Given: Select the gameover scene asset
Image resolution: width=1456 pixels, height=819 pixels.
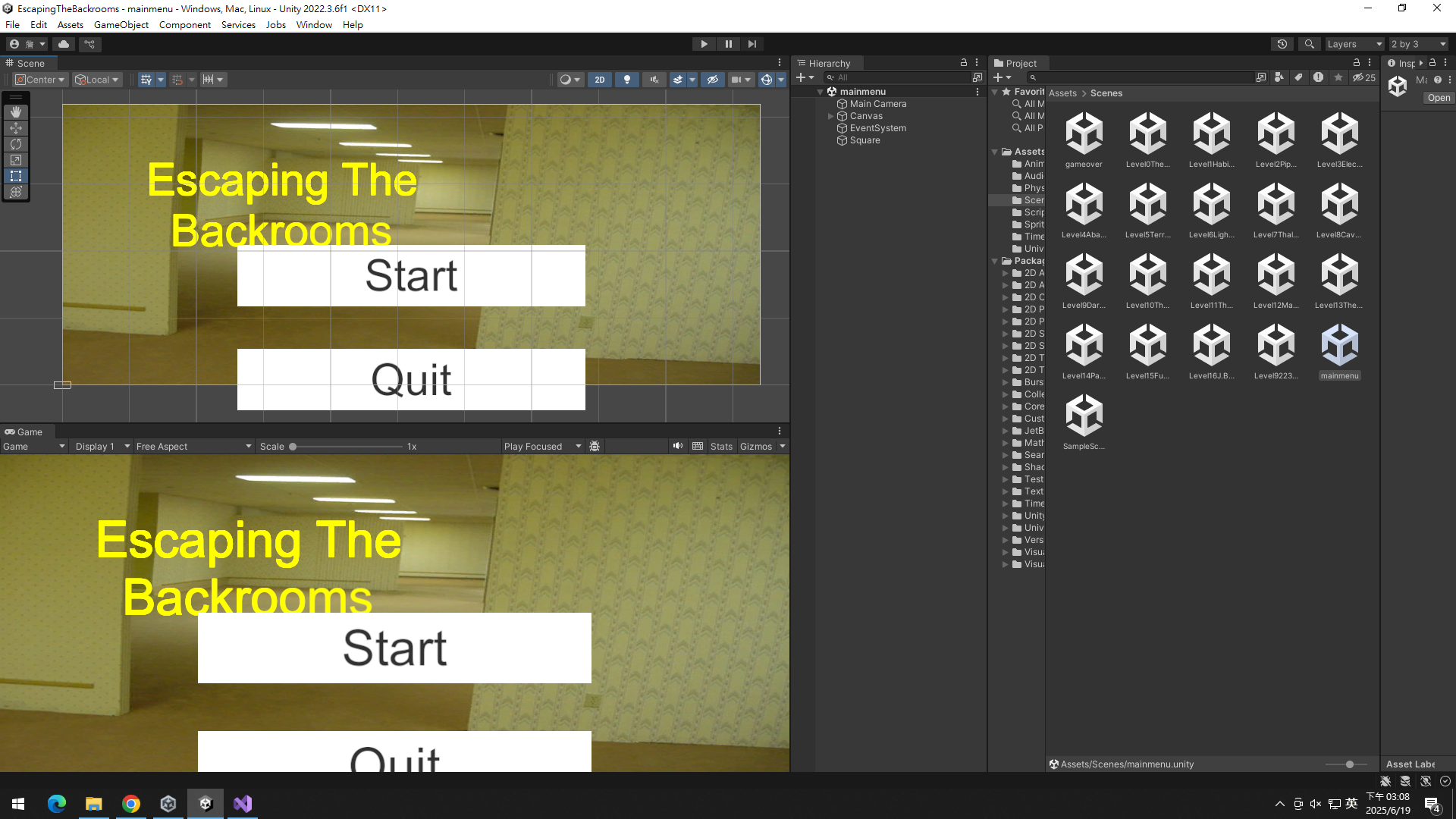Looking at the screenshot, I should pyautogui.click(x=1084, y=140).
